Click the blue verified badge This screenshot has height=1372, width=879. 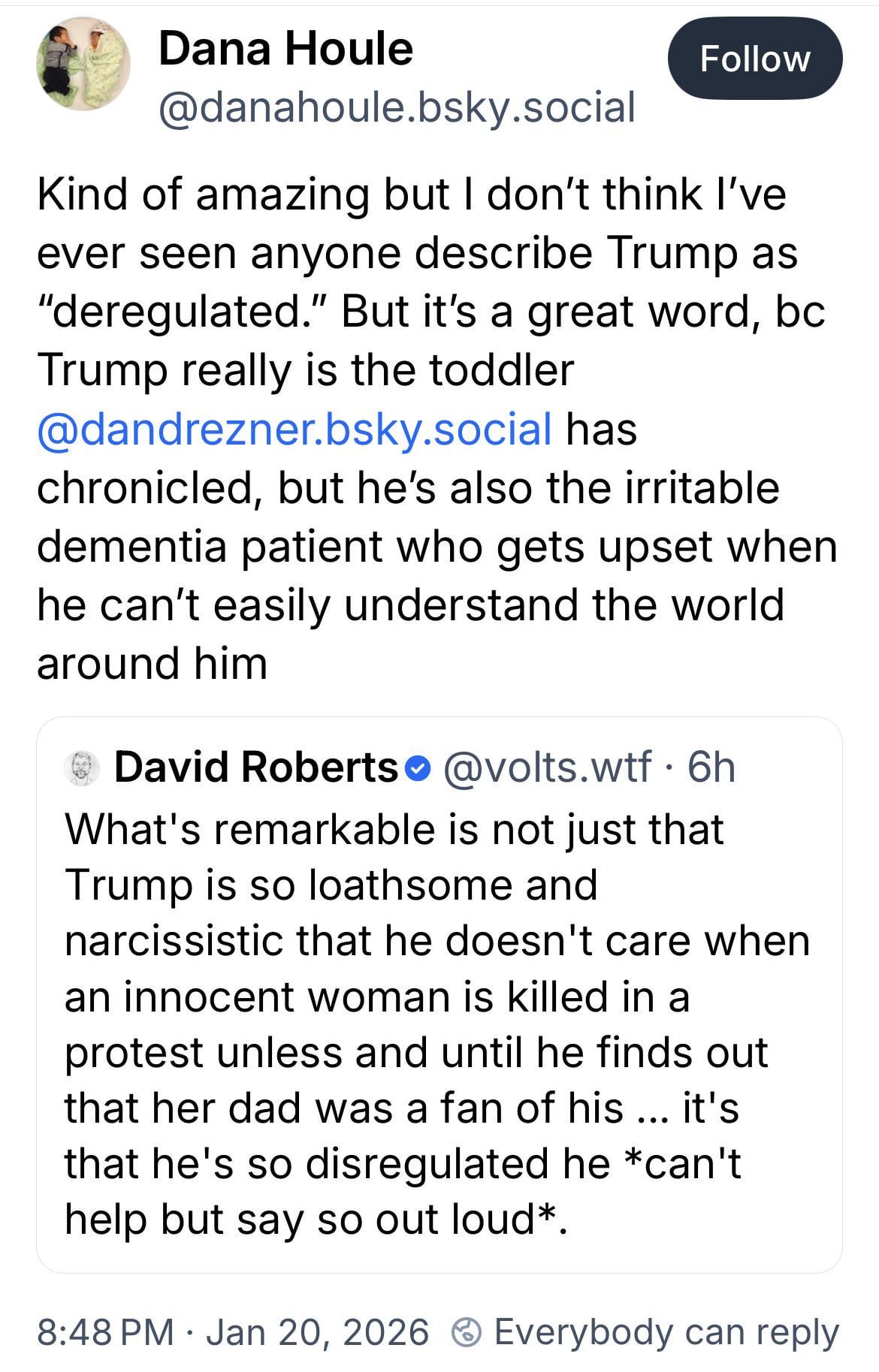pos(417,768)
